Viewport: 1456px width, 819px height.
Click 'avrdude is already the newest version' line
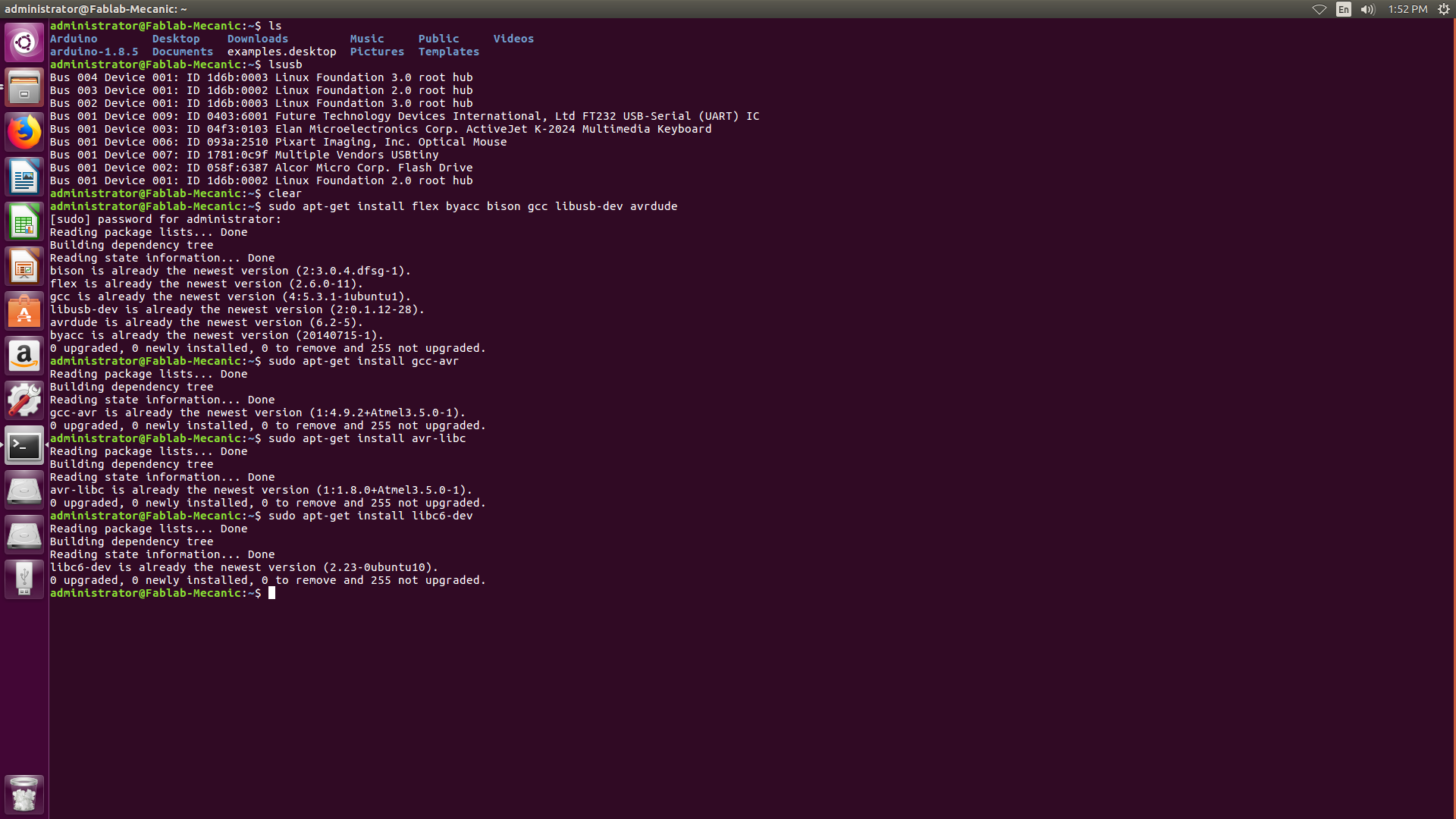click(206, 322)
